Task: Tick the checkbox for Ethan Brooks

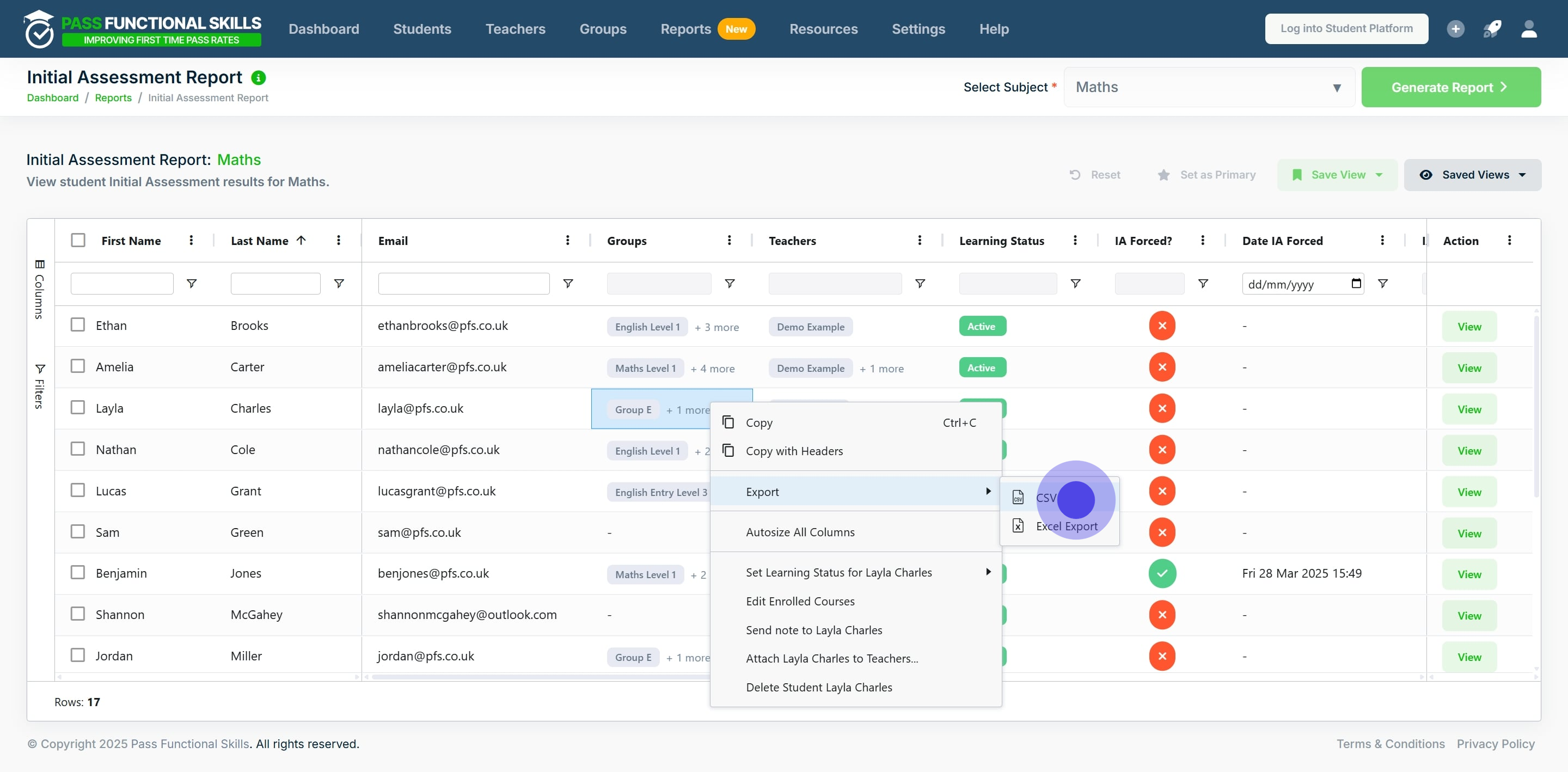Action: coord(78,325)
